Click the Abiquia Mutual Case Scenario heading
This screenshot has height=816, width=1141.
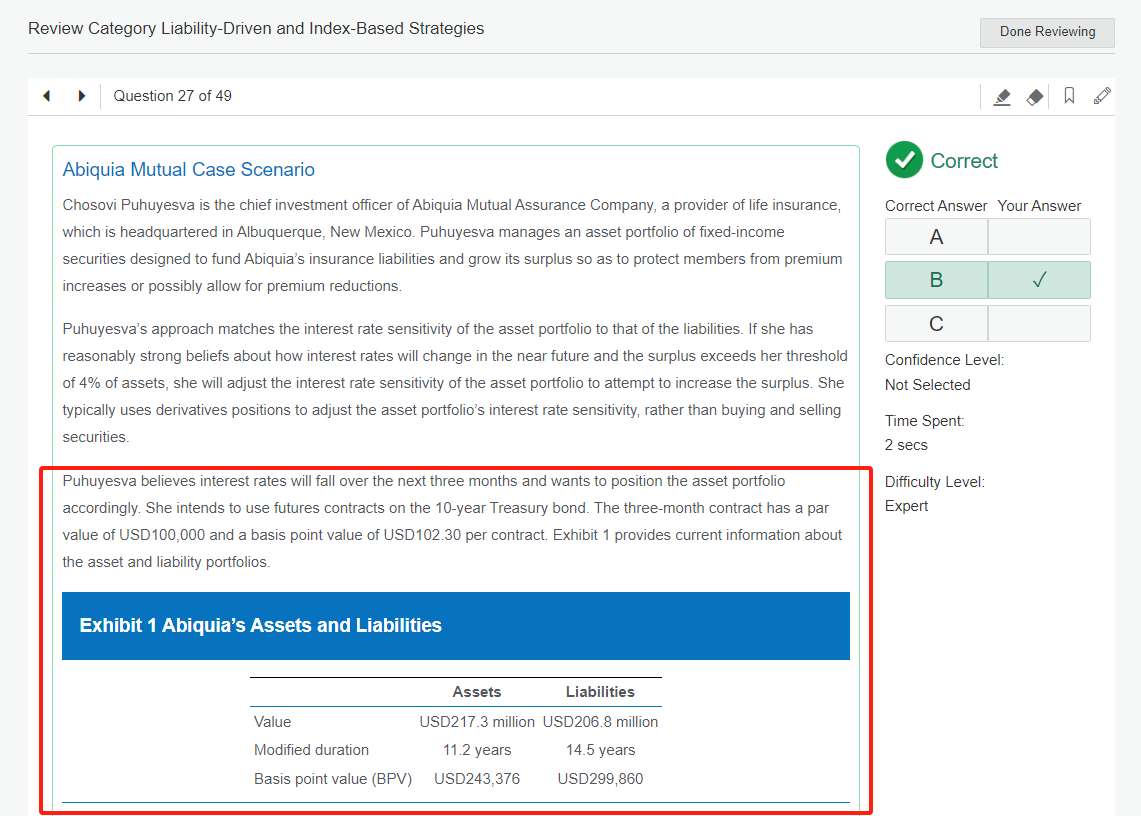(188, 170)
